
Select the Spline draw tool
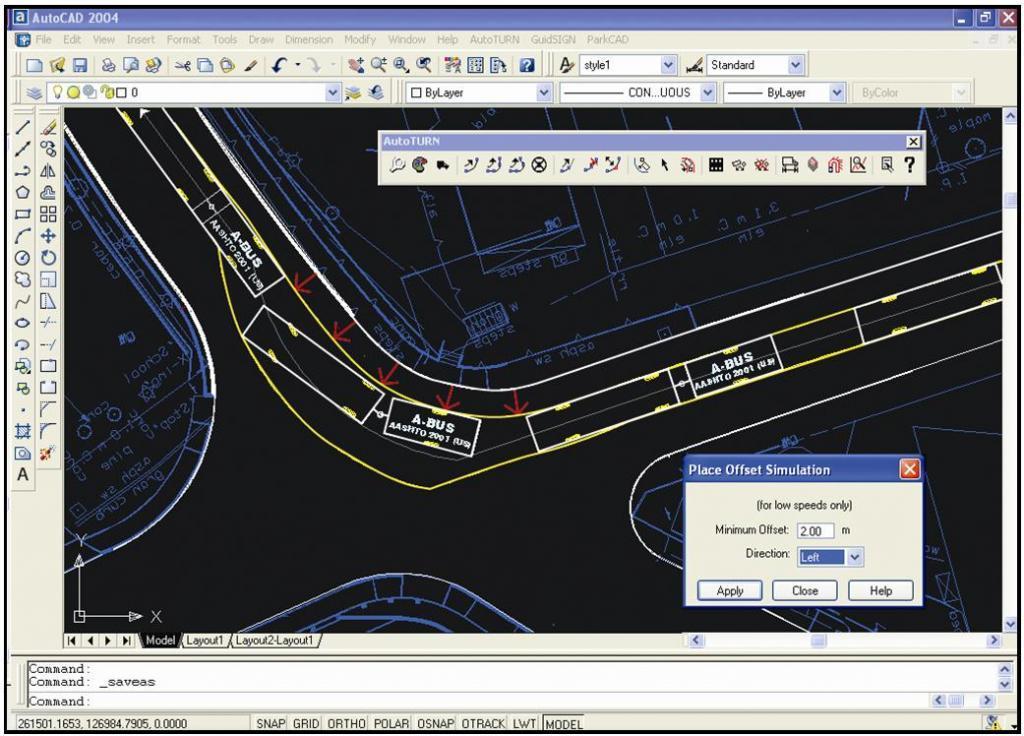point(23,301)
